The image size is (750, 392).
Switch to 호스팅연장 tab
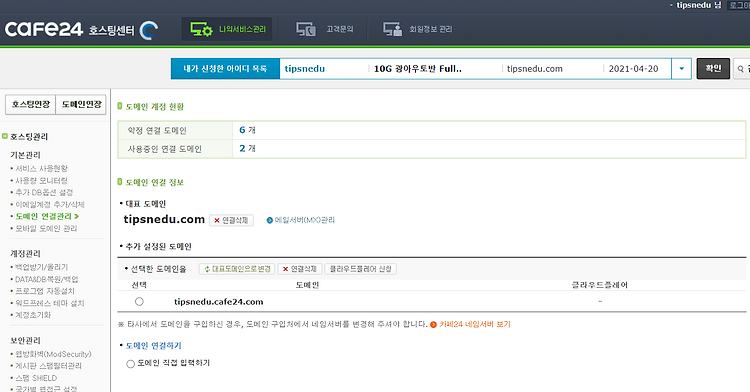click(x=31, y=104)
